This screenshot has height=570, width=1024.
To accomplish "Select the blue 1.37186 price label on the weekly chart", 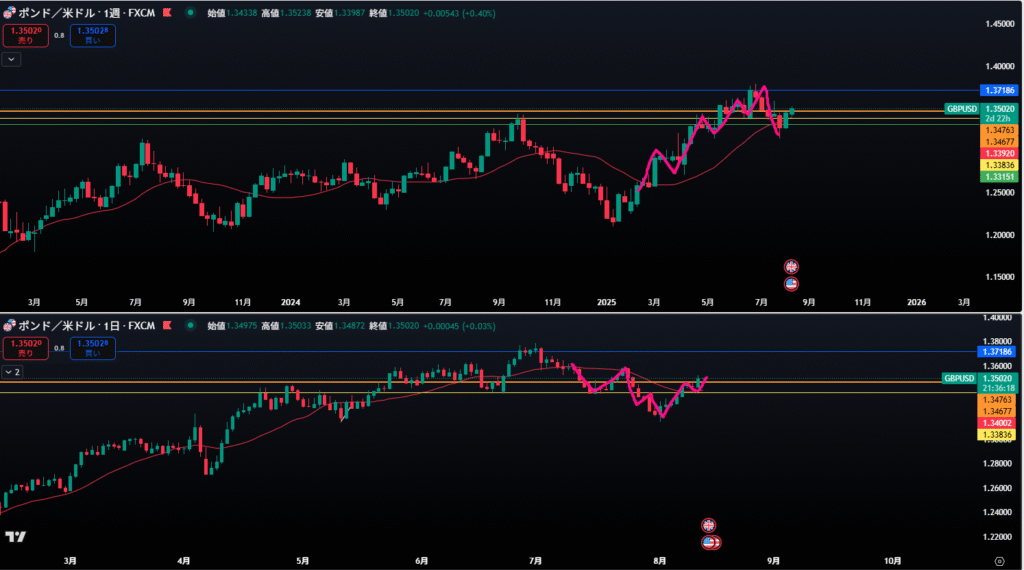I will point(999,90).
